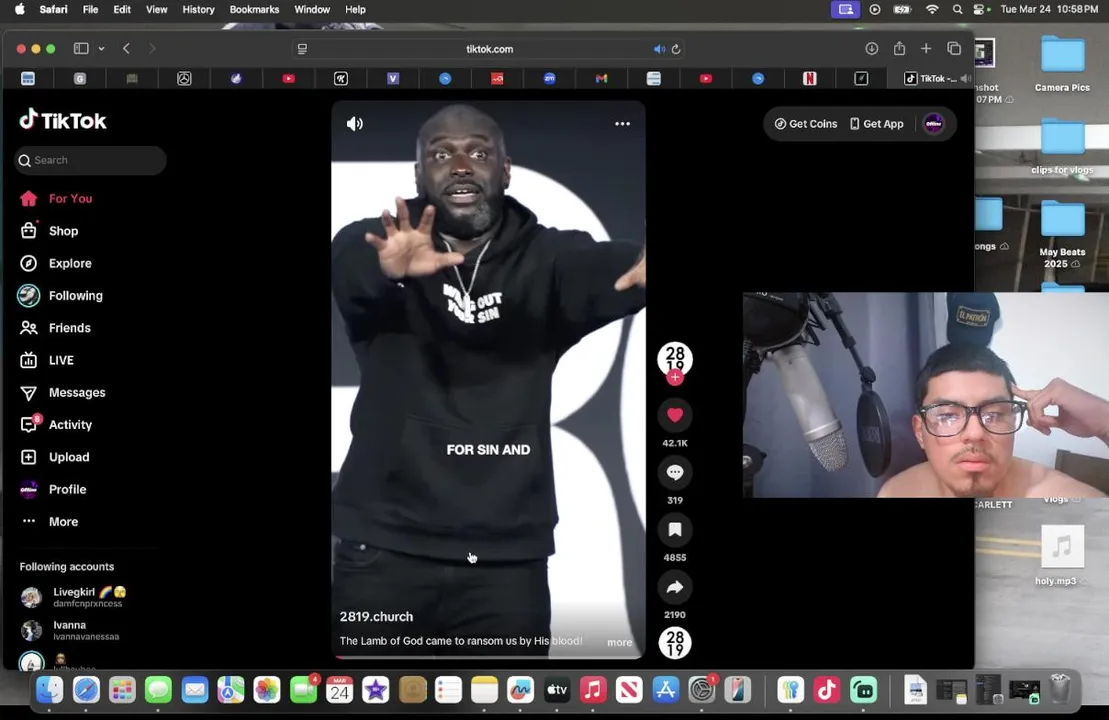Open 2819.church profile link
Image resolution: width=1109 pixels, height=720 pixels.
tap(376, 617)
